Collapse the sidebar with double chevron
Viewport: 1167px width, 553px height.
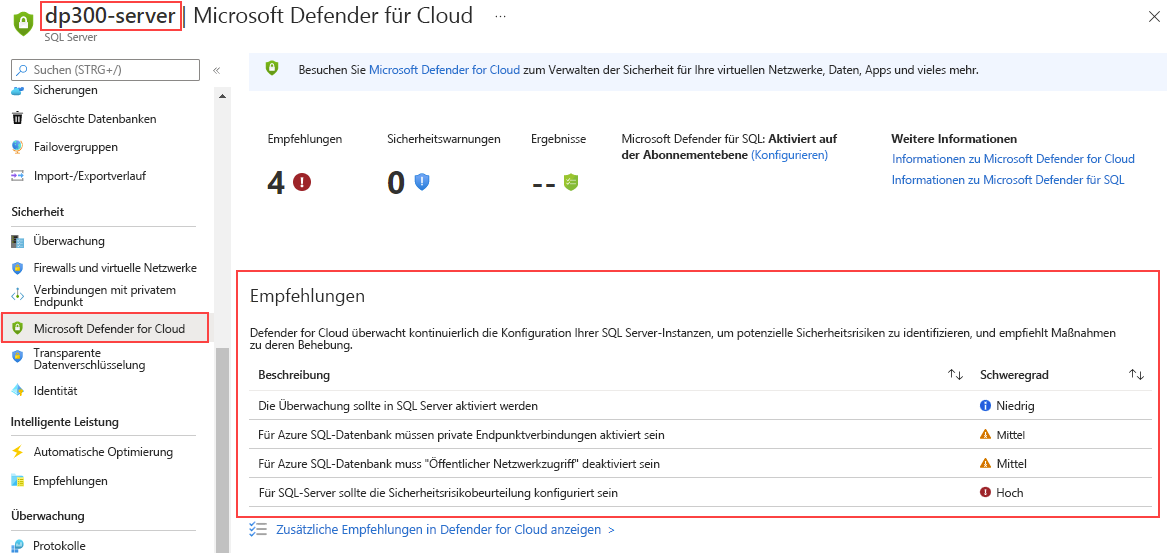[x=217, y=71]
